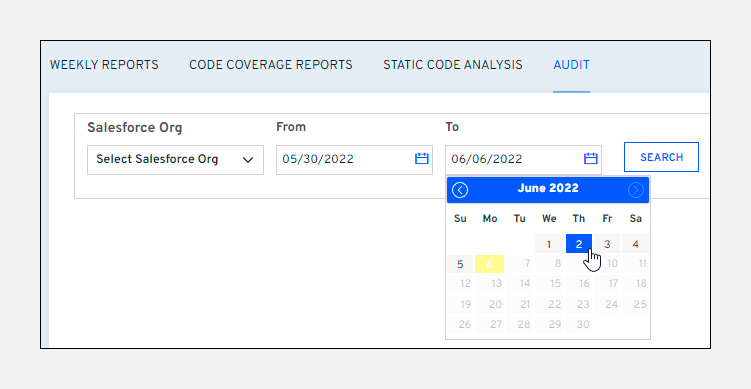Pick highlighted June 6 in the calendar

coord(489,264)
